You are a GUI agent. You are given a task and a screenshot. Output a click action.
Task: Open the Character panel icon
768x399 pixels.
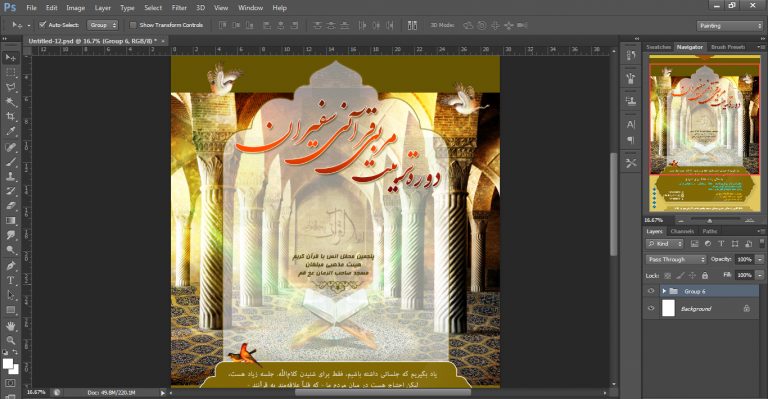pyautogui.click(x=631, y=124)
